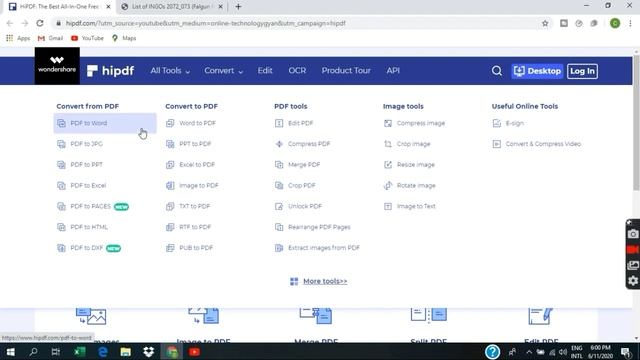This screenshot has height=360, width=640.
Task: Open the Apps bookmark shortcut
Action: tap(18, 38)
